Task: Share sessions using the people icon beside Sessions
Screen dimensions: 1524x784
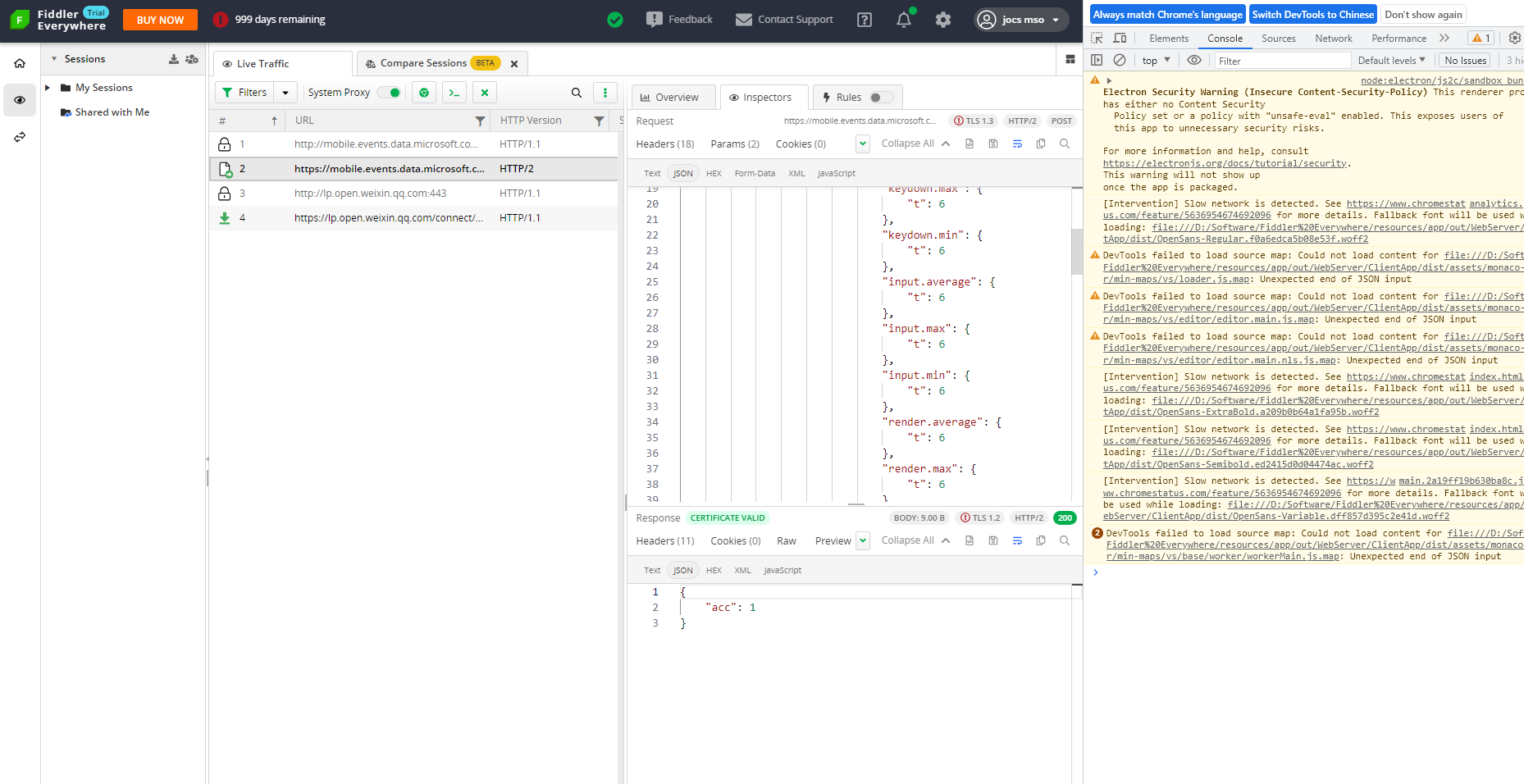Action: click(x=192, y=59)
